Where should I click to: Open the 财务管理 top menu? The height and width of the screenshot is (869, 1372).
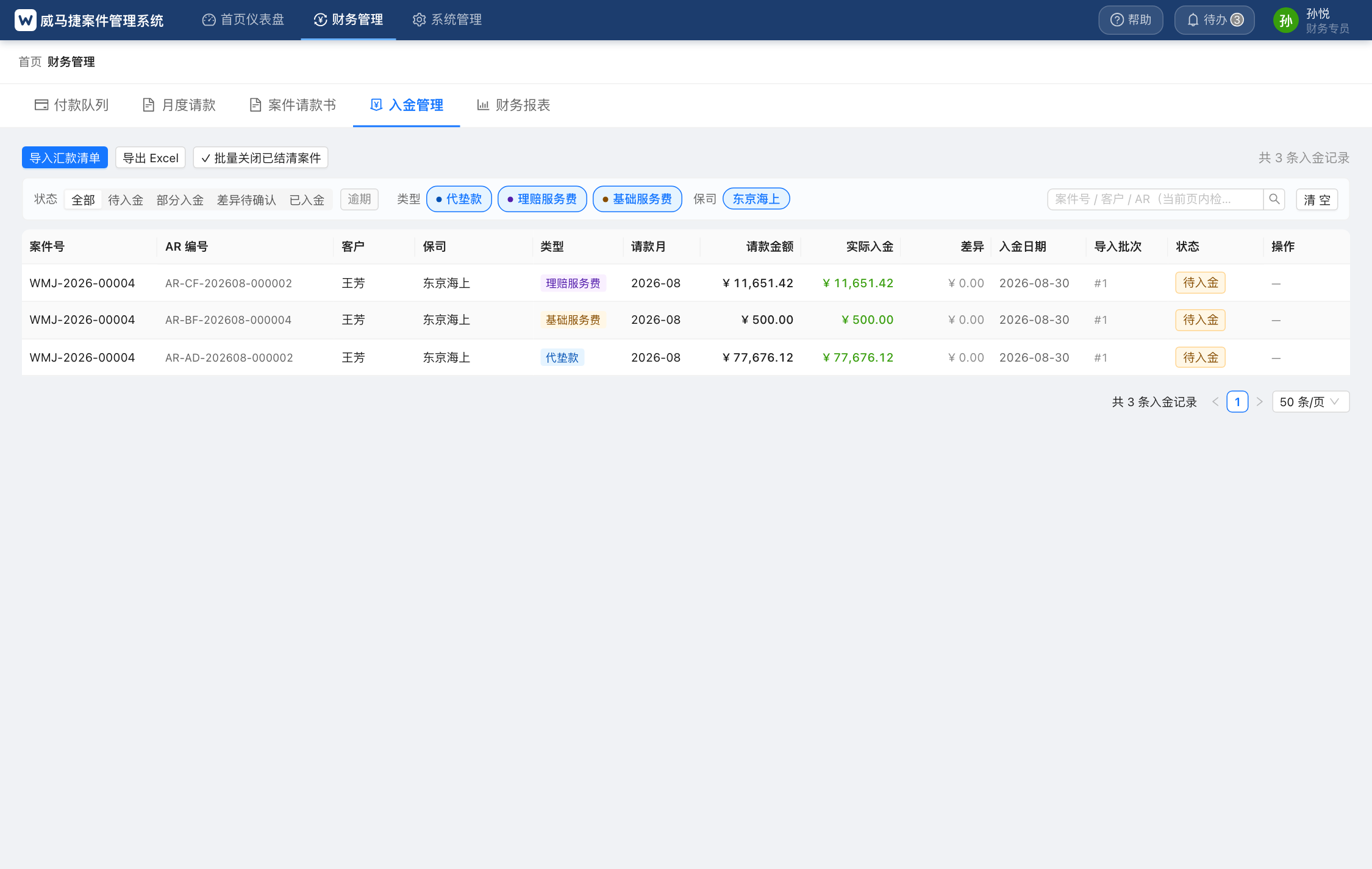coord(348,20)
